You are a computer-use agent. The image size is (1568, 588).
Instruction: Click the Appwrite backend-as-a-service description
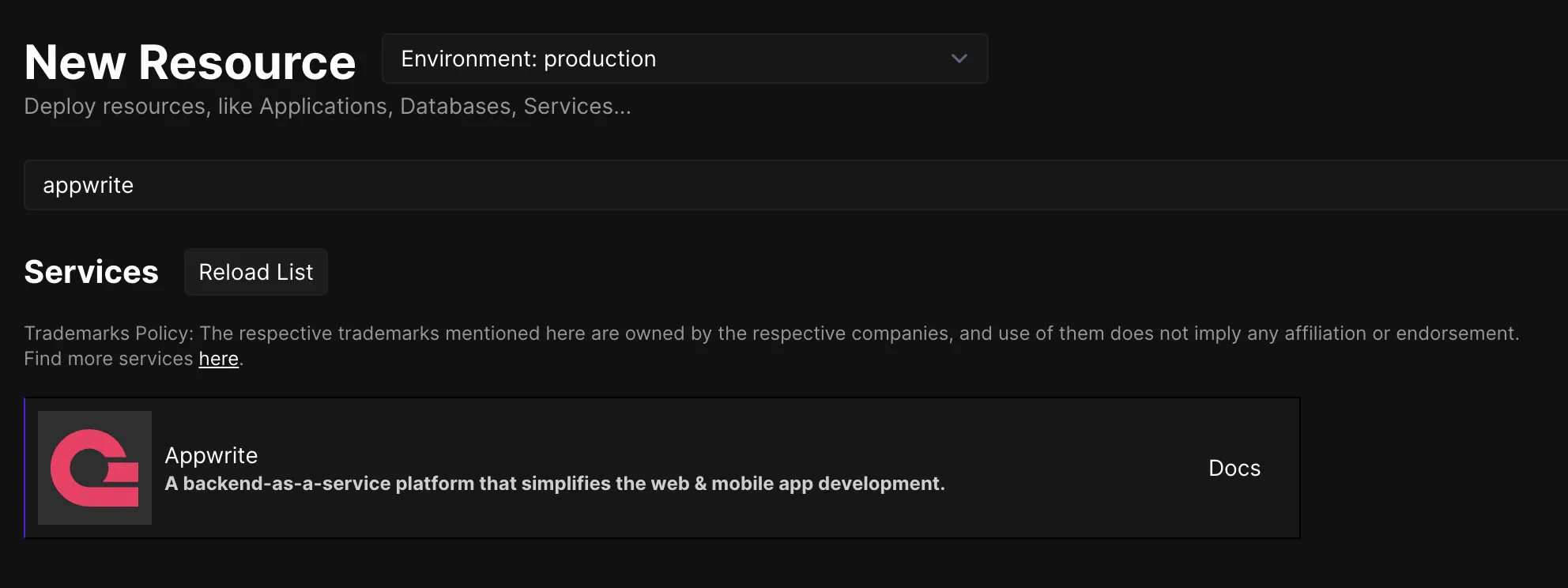(x=555, y=484)
